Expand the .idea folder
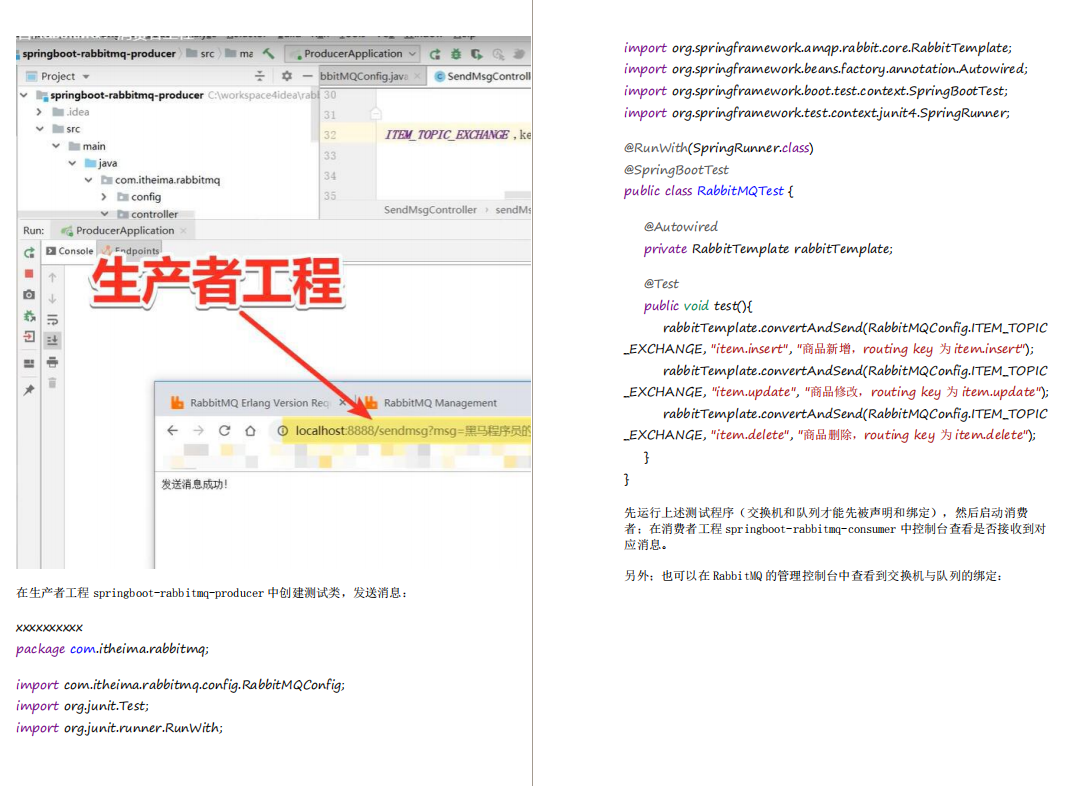Viewport: 1084px width, 786px height. coord(39,111)
